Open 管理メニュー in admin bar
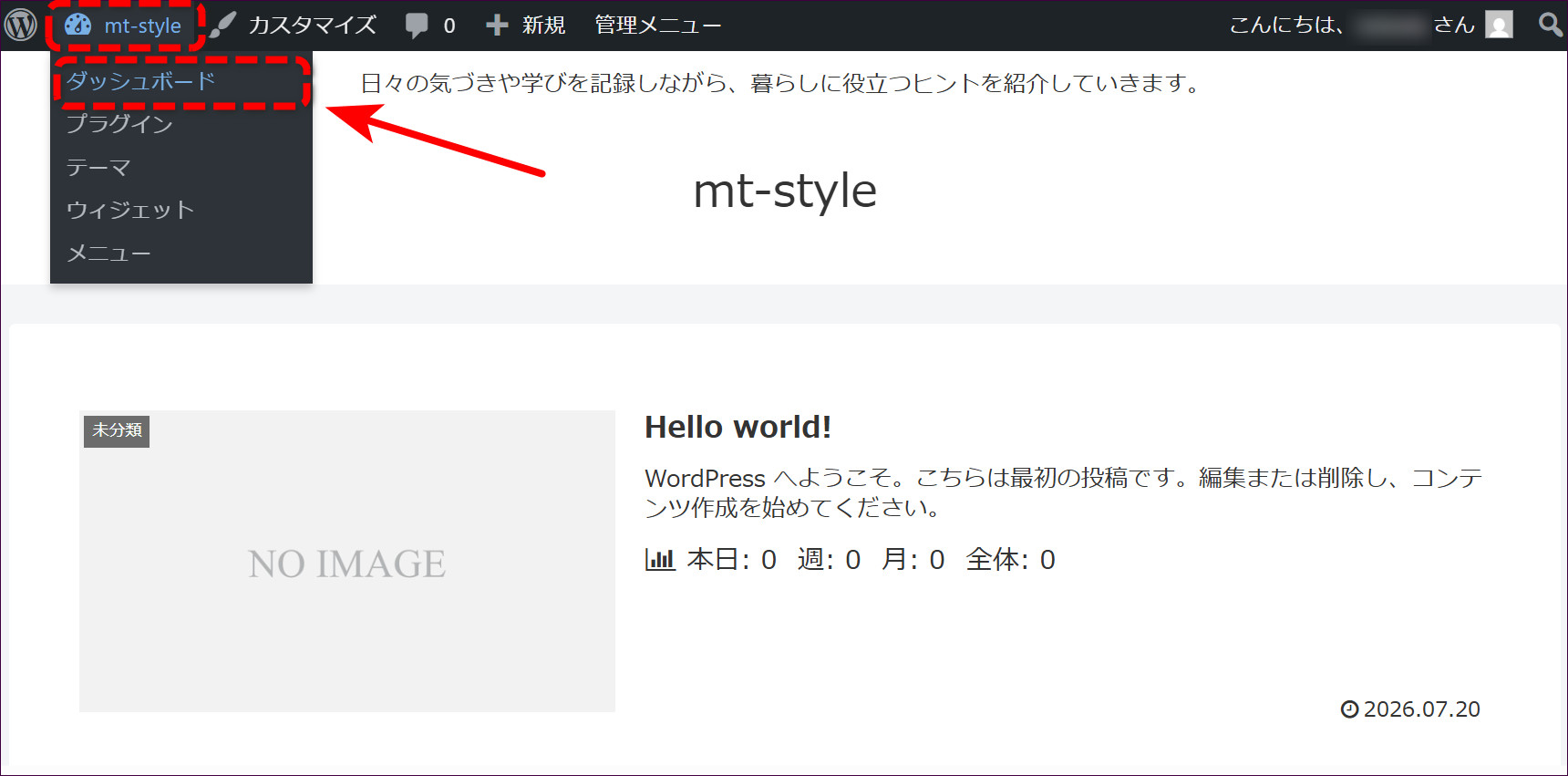This screenshot has width=1568, height=776. point(658,26)
